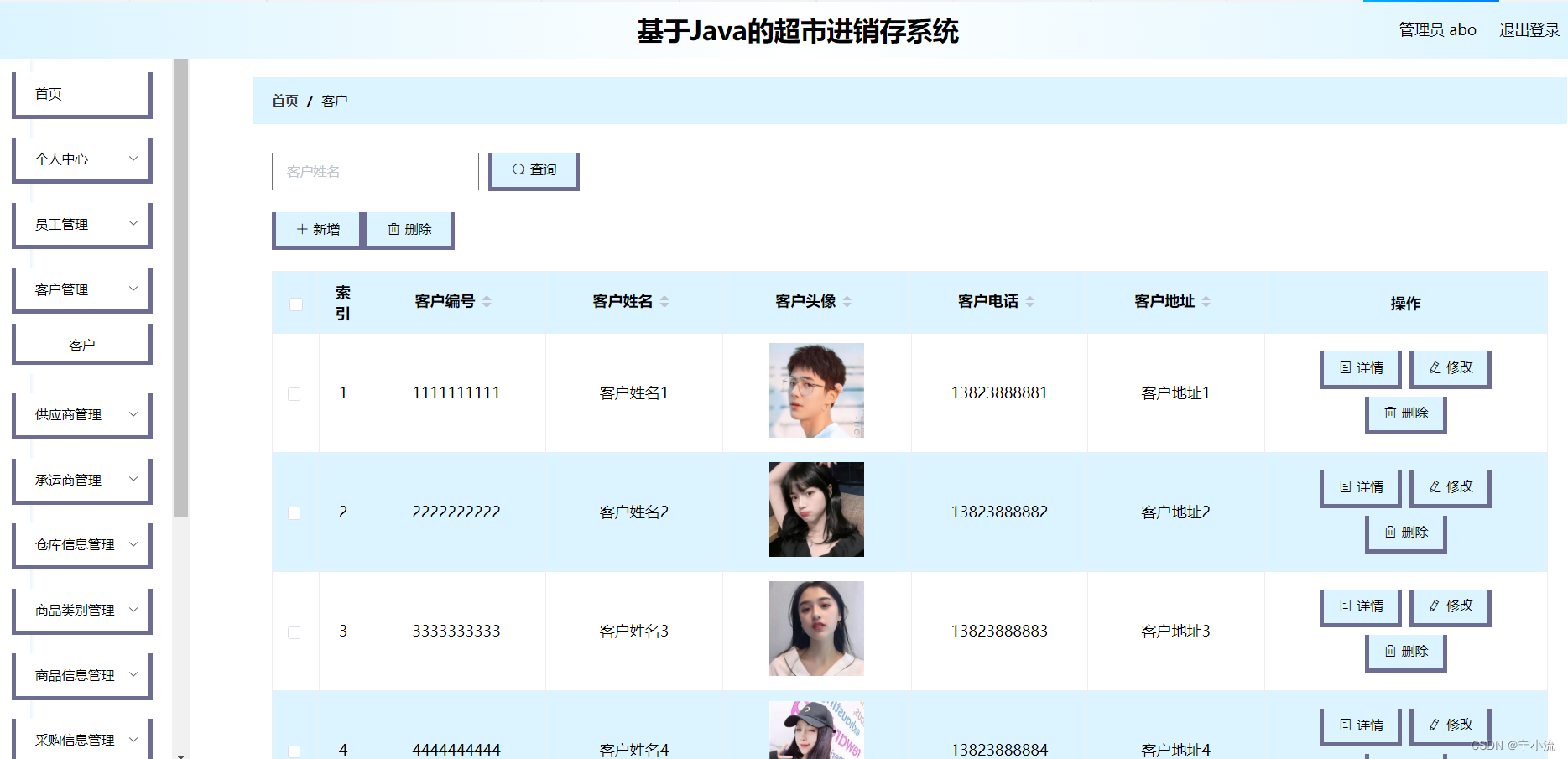Click phone number 13823888882
Image resolution: width=1568 pixels, height=759 pixels.
pos(999,512)
